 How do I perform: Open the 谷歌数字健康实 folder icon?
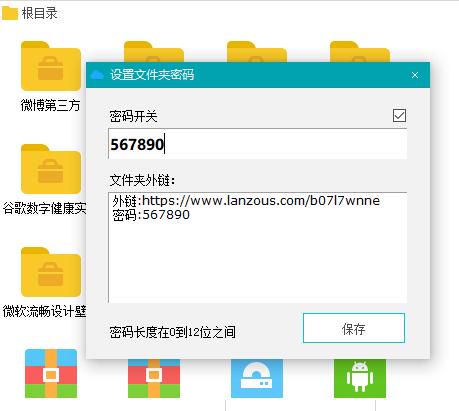tap(51, 169)
